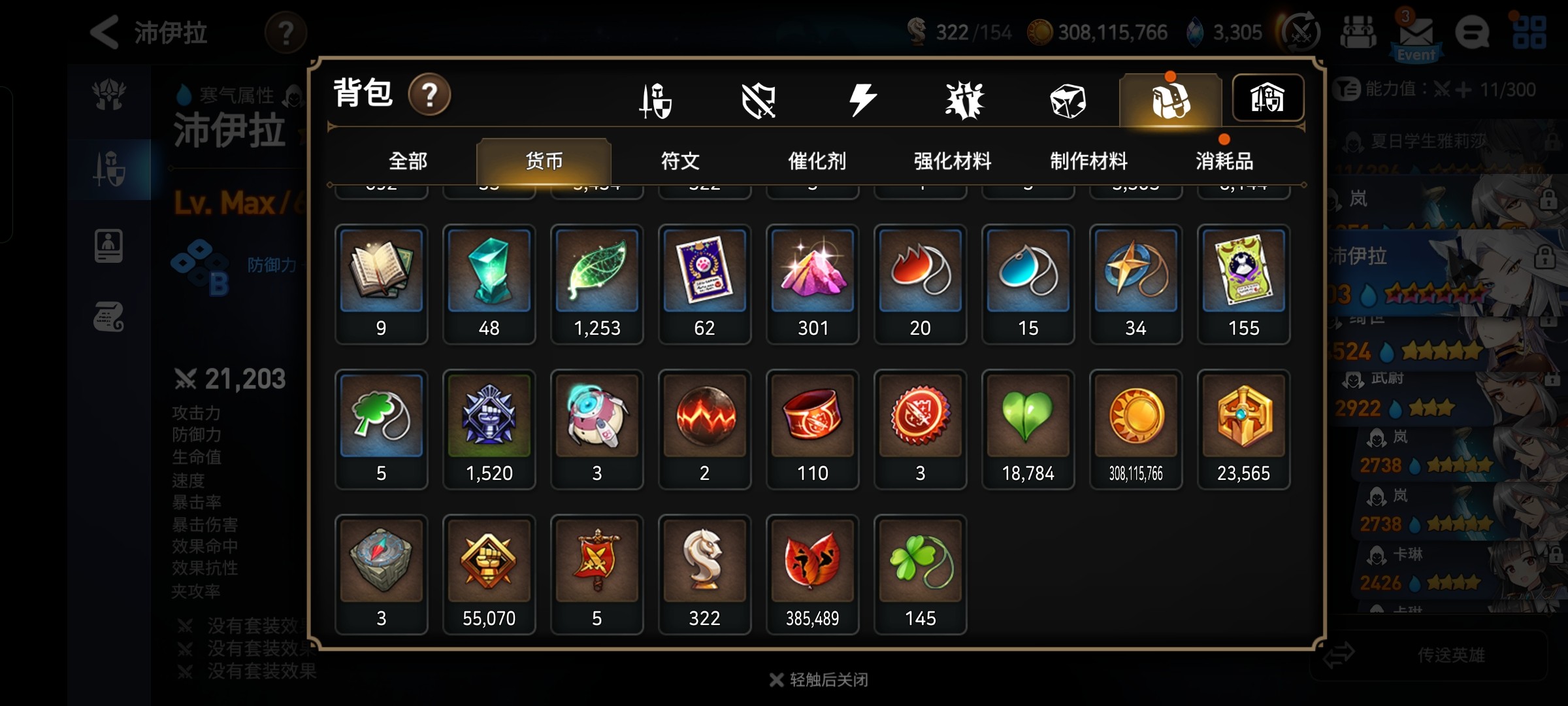Select the four-leaf clover item with 145
This screenshot has width=1568, height=706.
920,575
